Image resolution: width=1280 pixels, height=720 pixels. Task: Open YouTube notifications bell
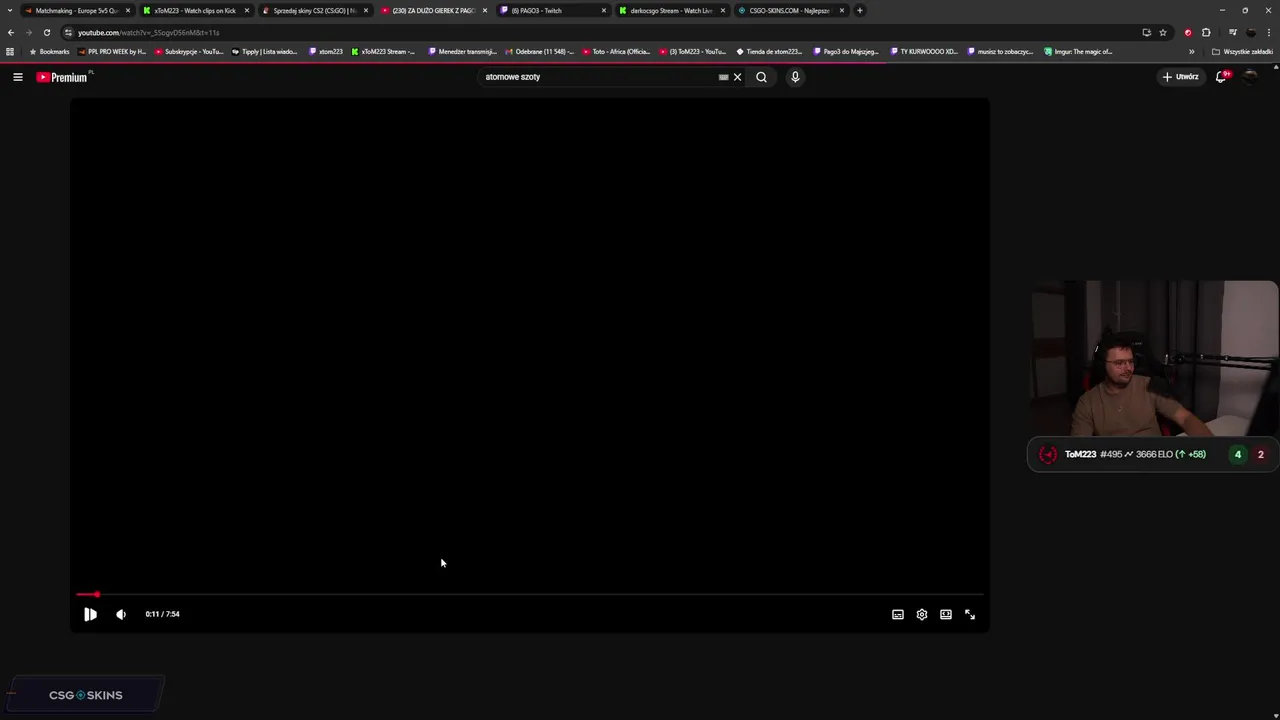[1222, 77]
